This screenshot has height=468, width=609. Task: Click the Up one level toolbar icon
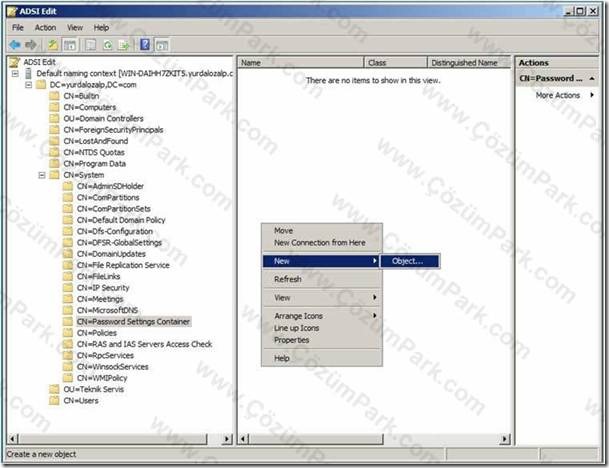click(x=52, y=45)
